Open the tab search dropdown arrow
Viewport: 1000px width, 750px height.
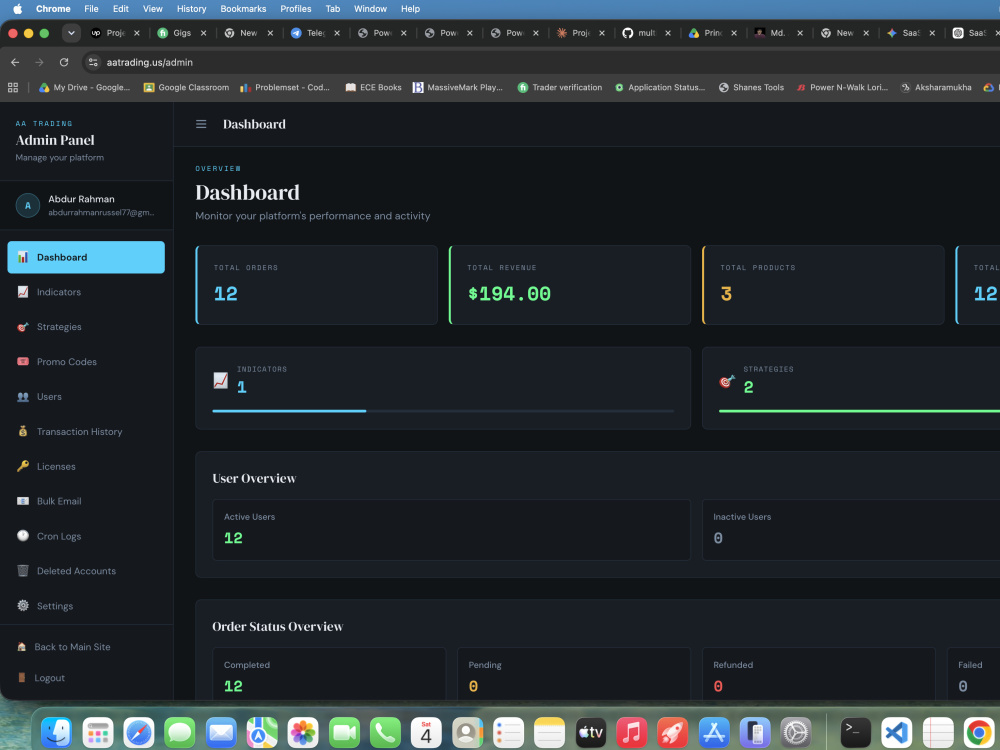click(x=71, y=33)
